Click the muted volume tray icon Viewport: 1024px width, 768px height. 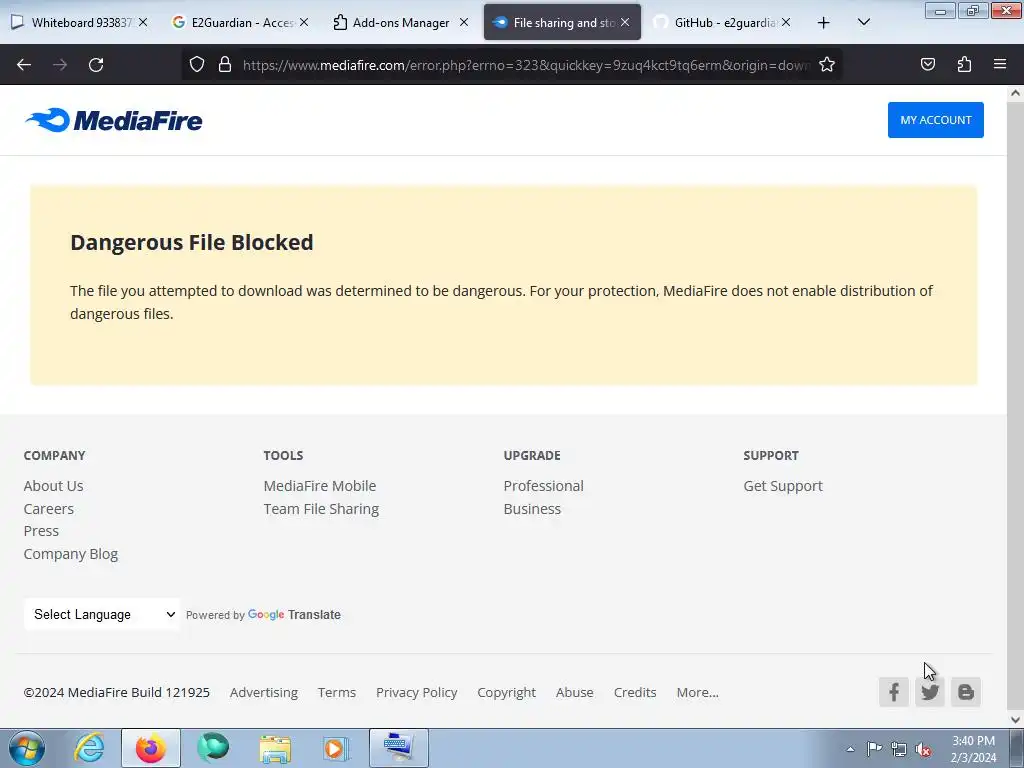click(x=923, y=749)
